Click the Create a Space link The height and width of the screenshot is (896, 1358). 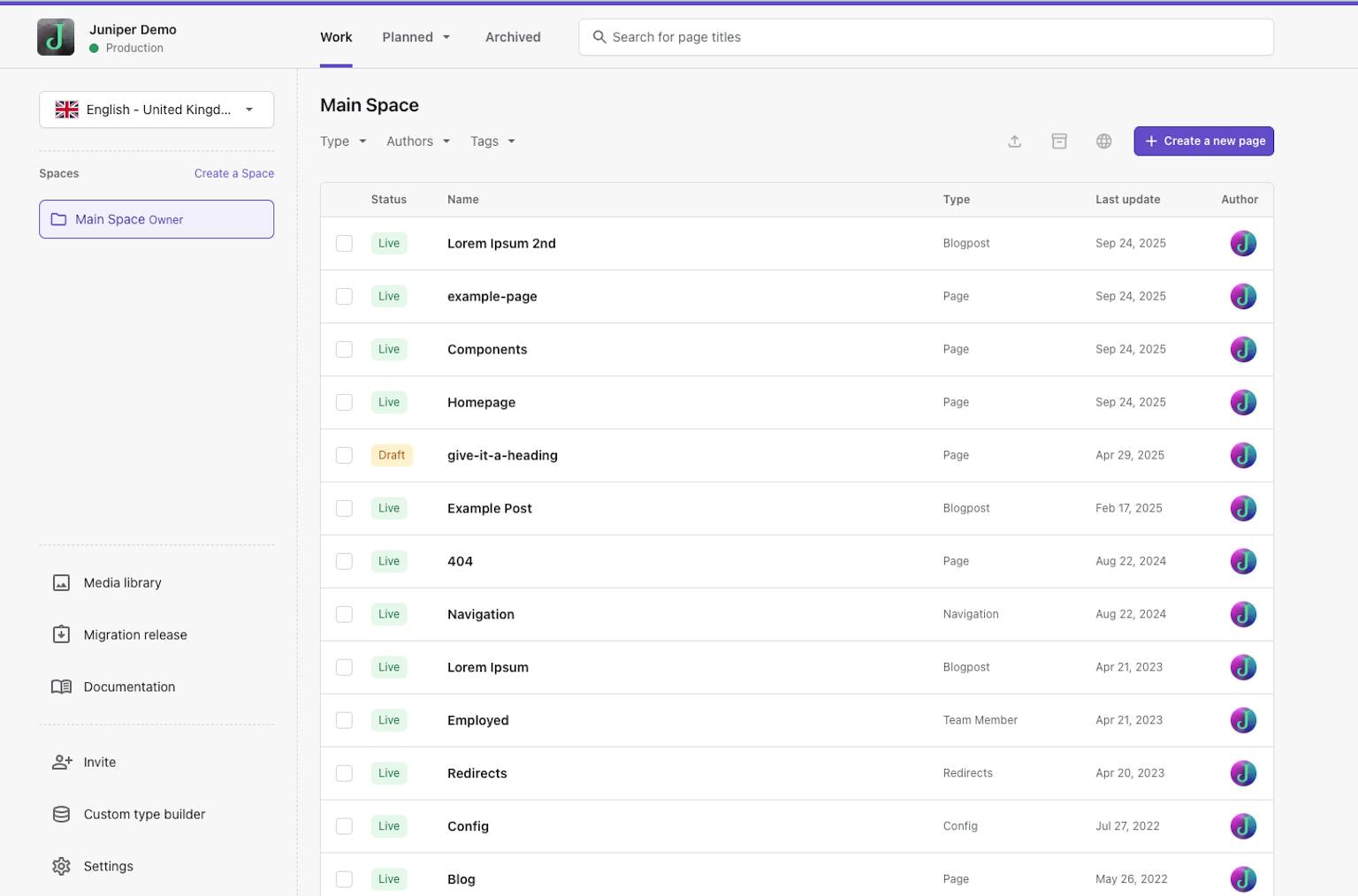[233, 174]
